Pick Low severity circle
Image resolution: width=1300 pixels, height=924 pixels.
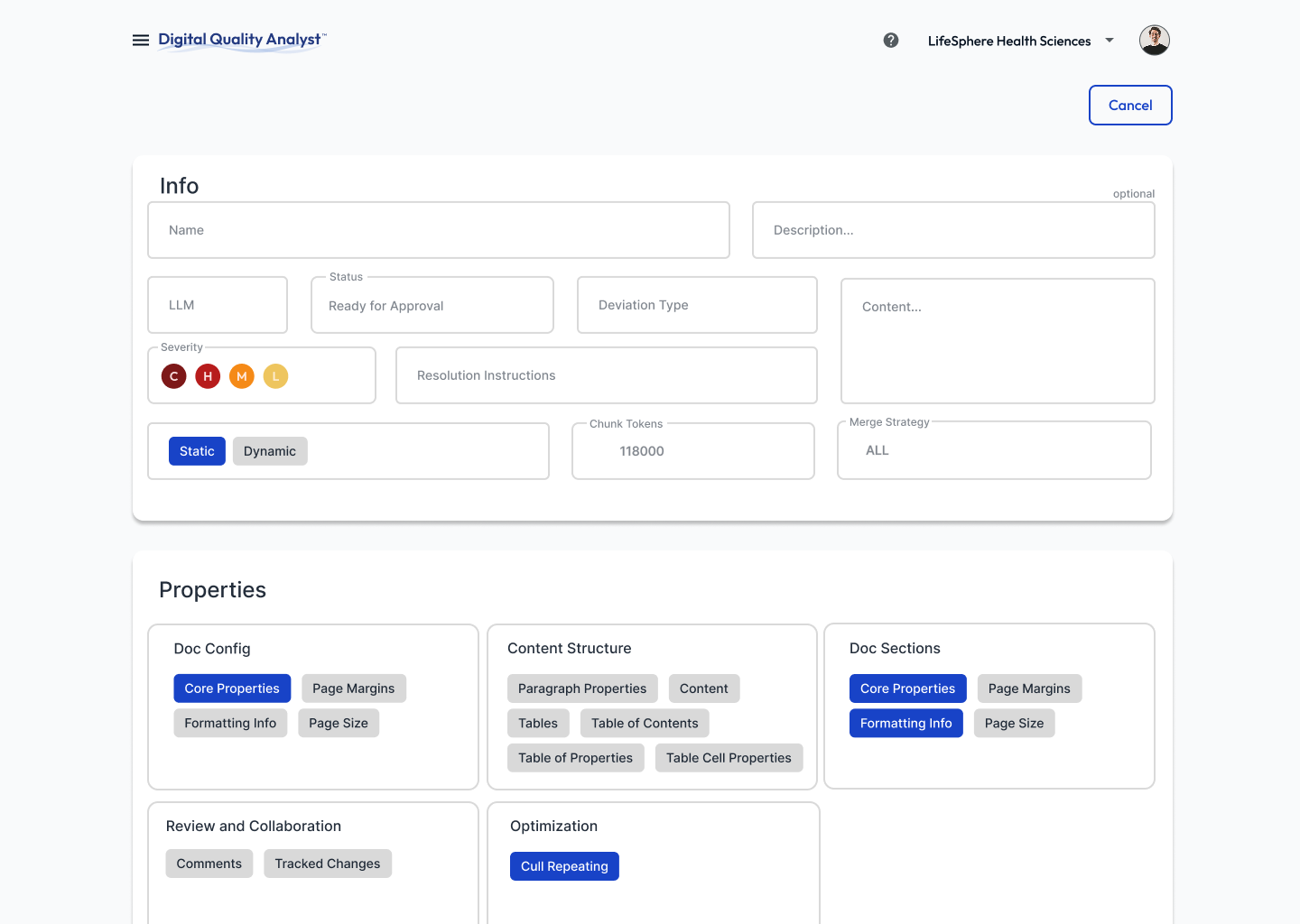(x=275, y=376)
